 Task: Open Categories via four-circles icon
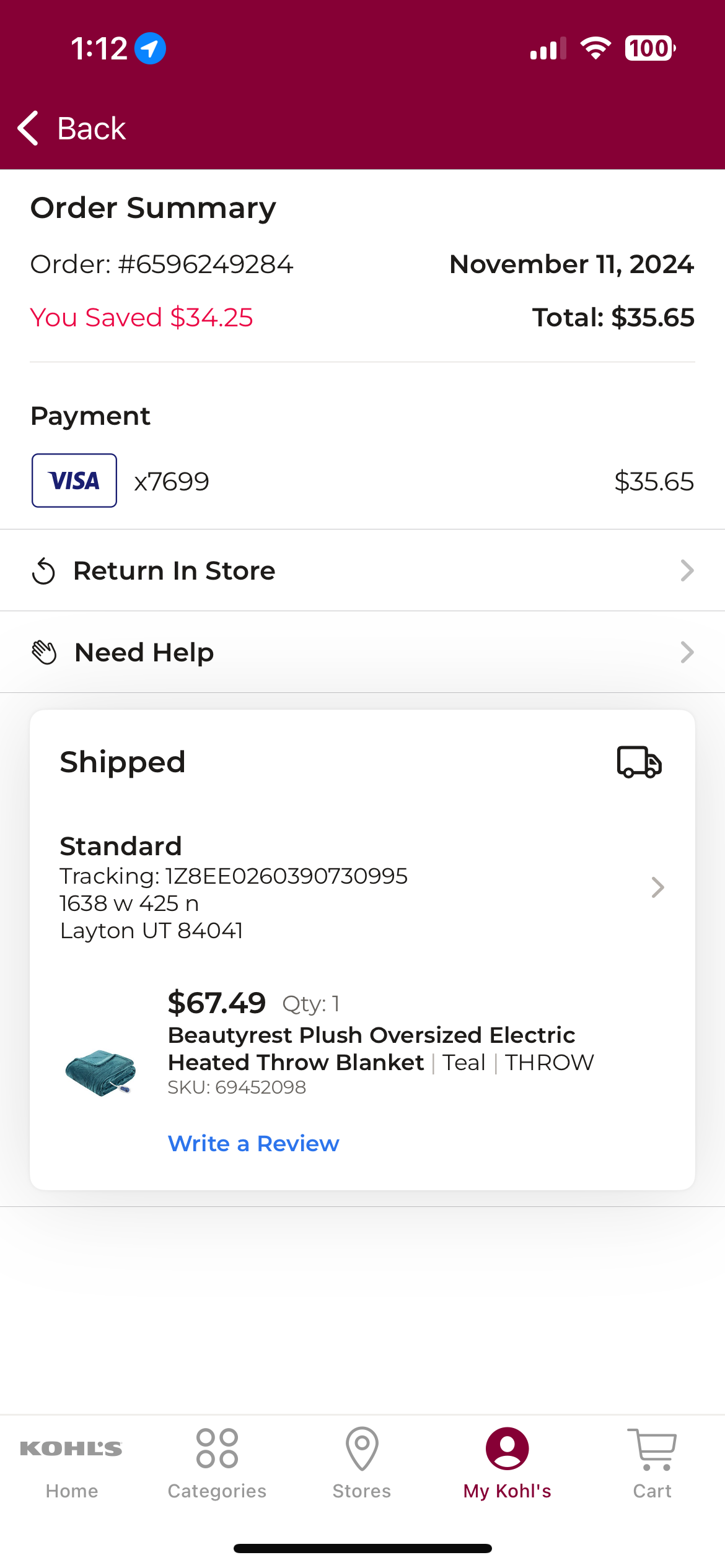(x=217, y=1448)
